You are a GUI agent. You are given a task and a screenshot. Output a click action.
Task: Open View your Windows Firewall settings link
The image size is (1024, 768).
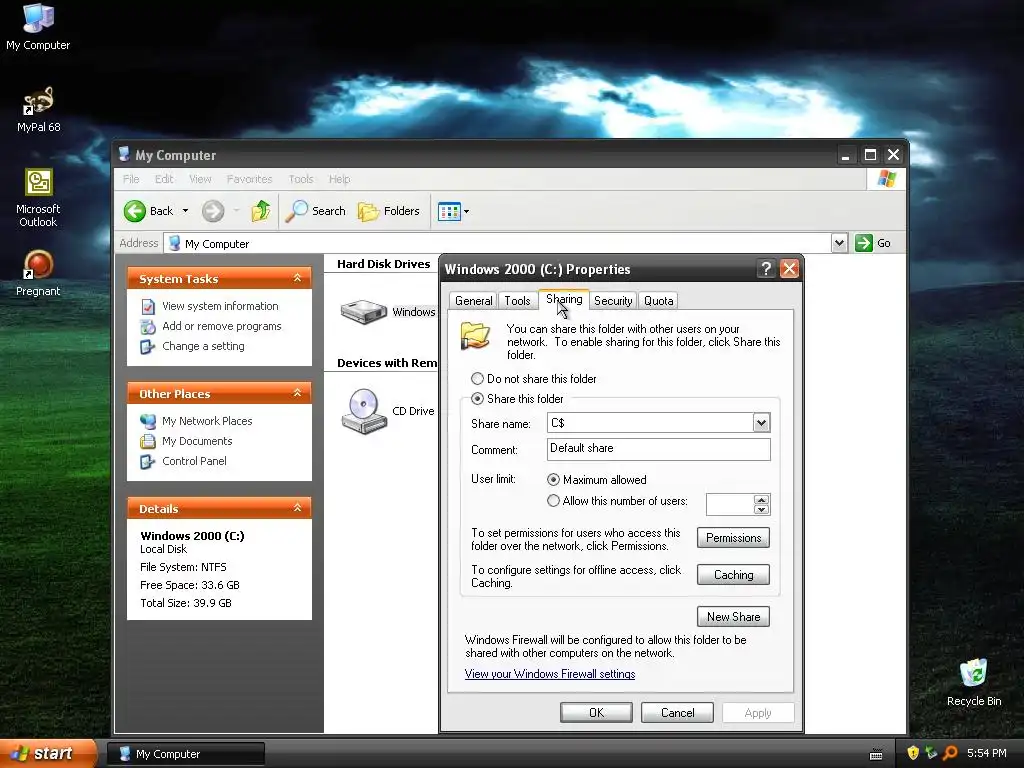tap(550, 674)
